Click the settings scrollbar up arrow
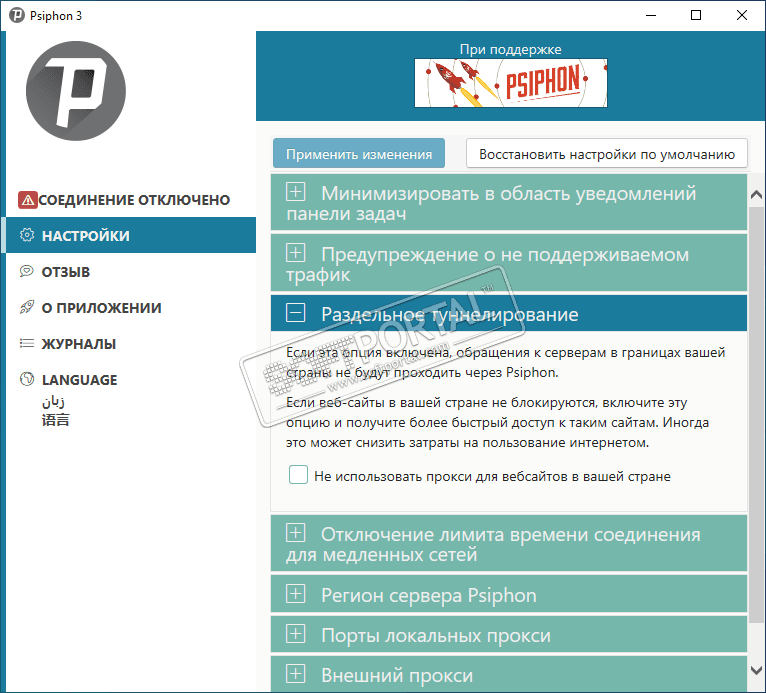 click(756, 195)
